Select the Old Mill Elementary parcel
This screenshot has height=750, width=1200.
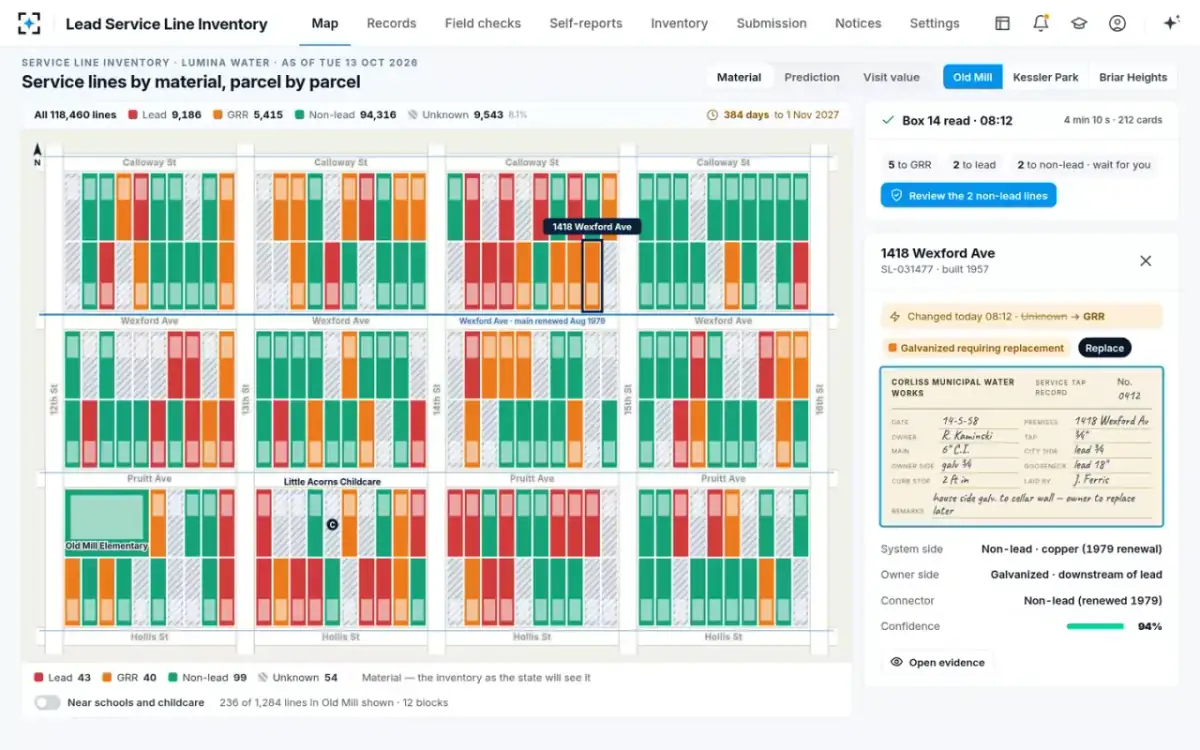106,519
